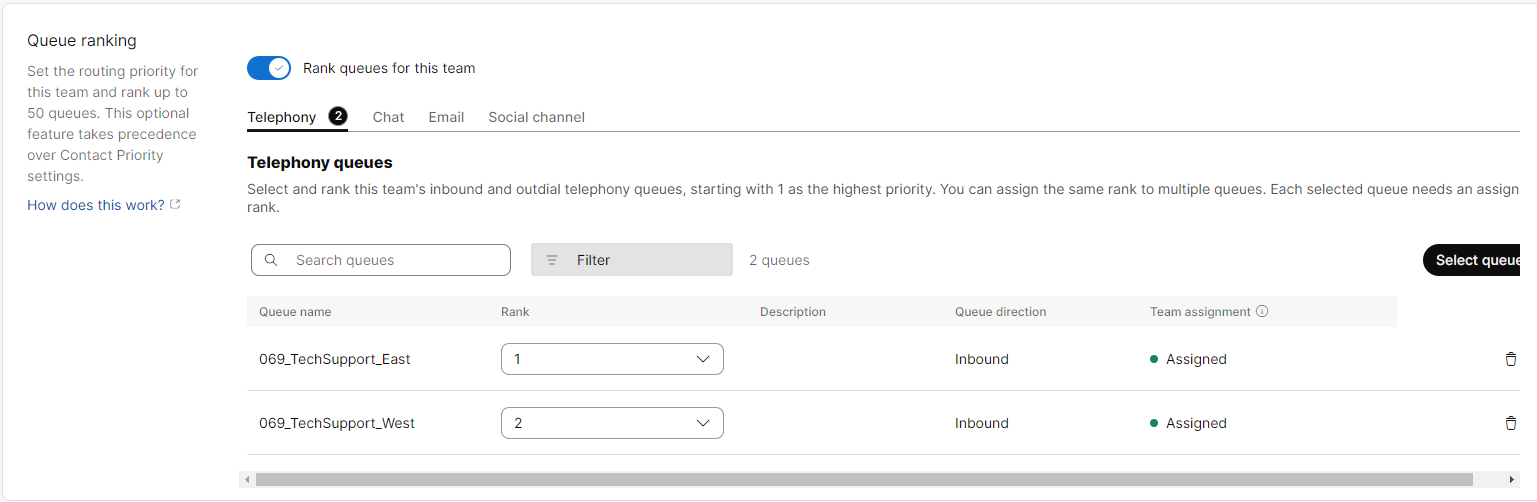Select the 069_TechSupport_East queue name
The width and height of the screenshot is (1537, 502).
click(335, 359)
